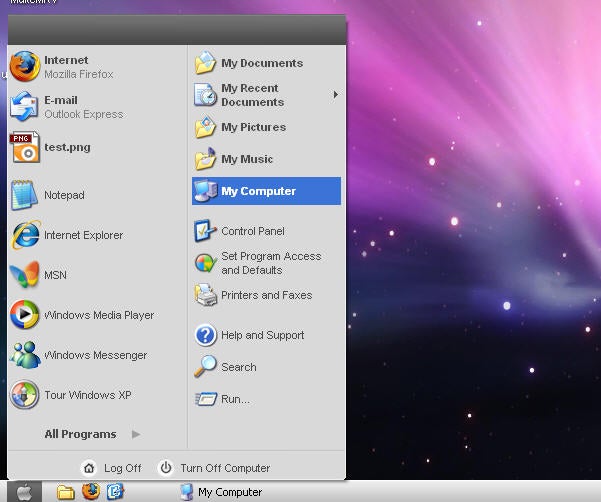Open the My Documents folder
601x502 pixels.
[260, 63]
